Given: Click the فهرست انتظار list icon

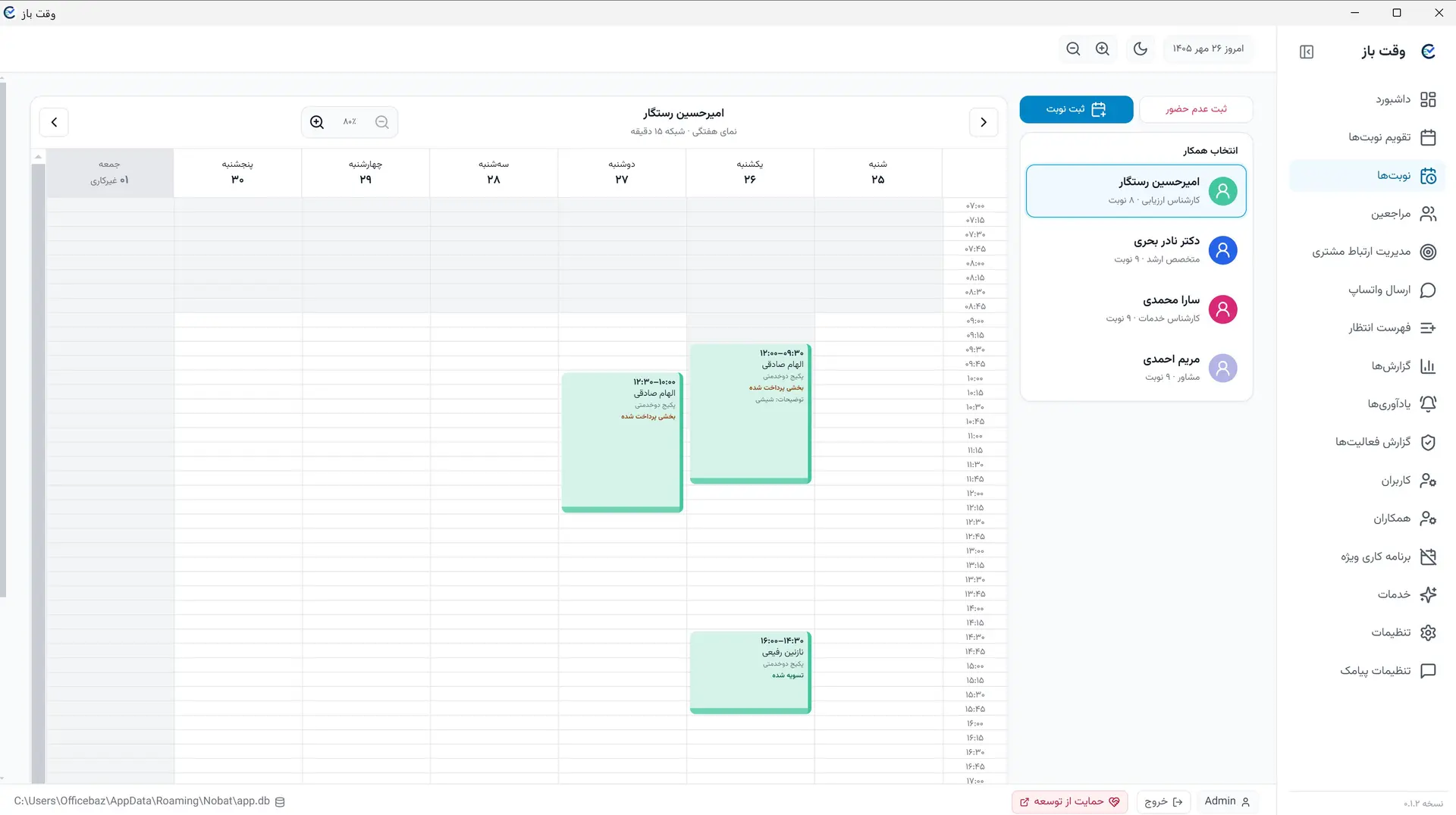Looking at the screenshot, I should point(1428,328).
